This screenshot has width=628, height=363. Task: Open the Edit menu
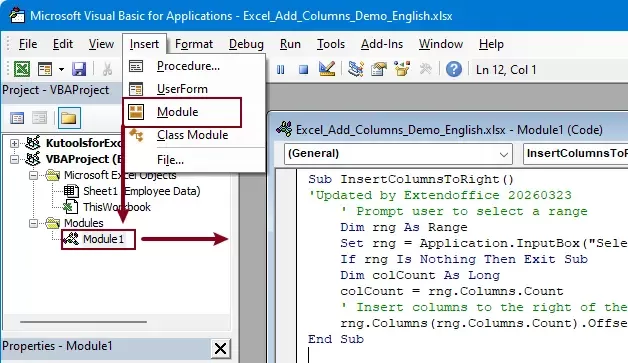63,44
